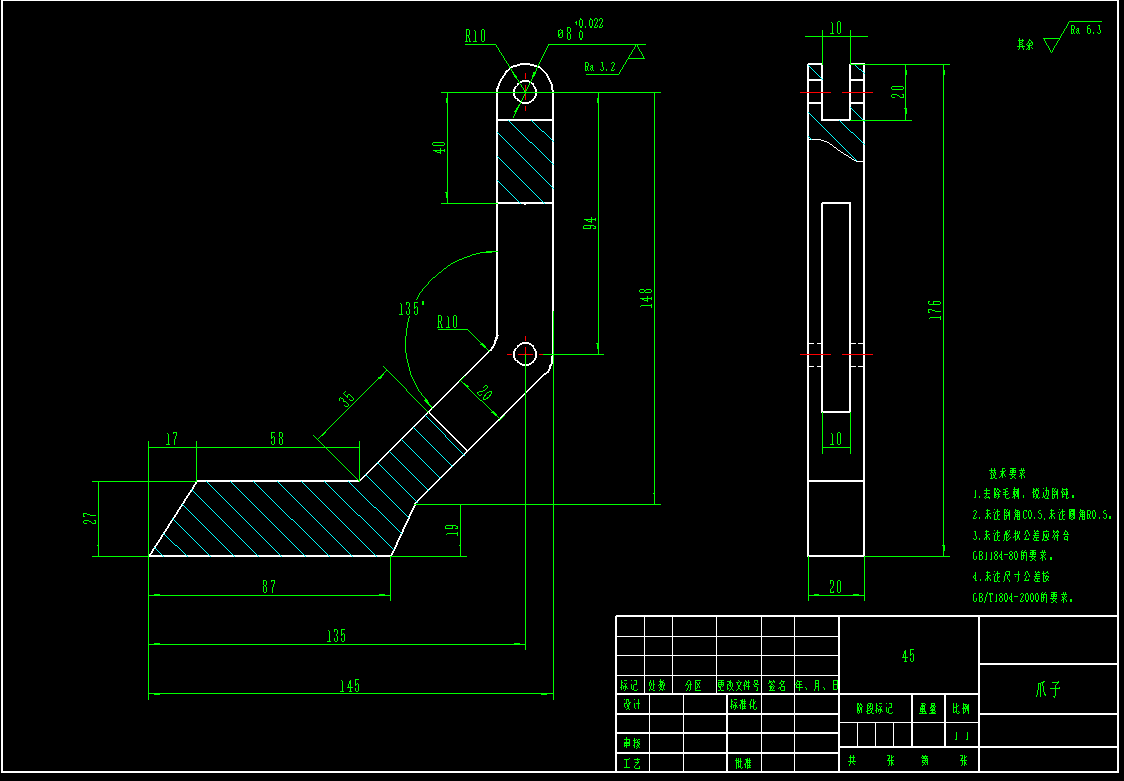Viewport: 1124px width, 781px height.
Task: Select the "Ra 6.3" roughness label
Action: point(1085,30)
